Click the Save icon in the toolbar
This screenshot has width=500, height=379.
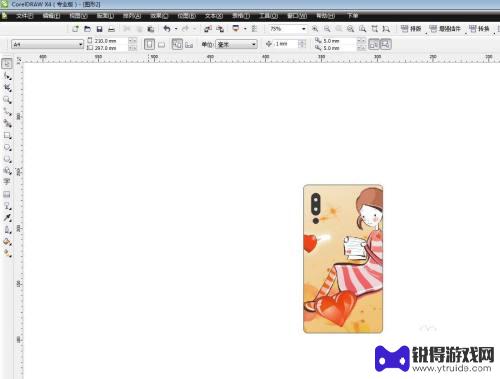click(99, 29)
